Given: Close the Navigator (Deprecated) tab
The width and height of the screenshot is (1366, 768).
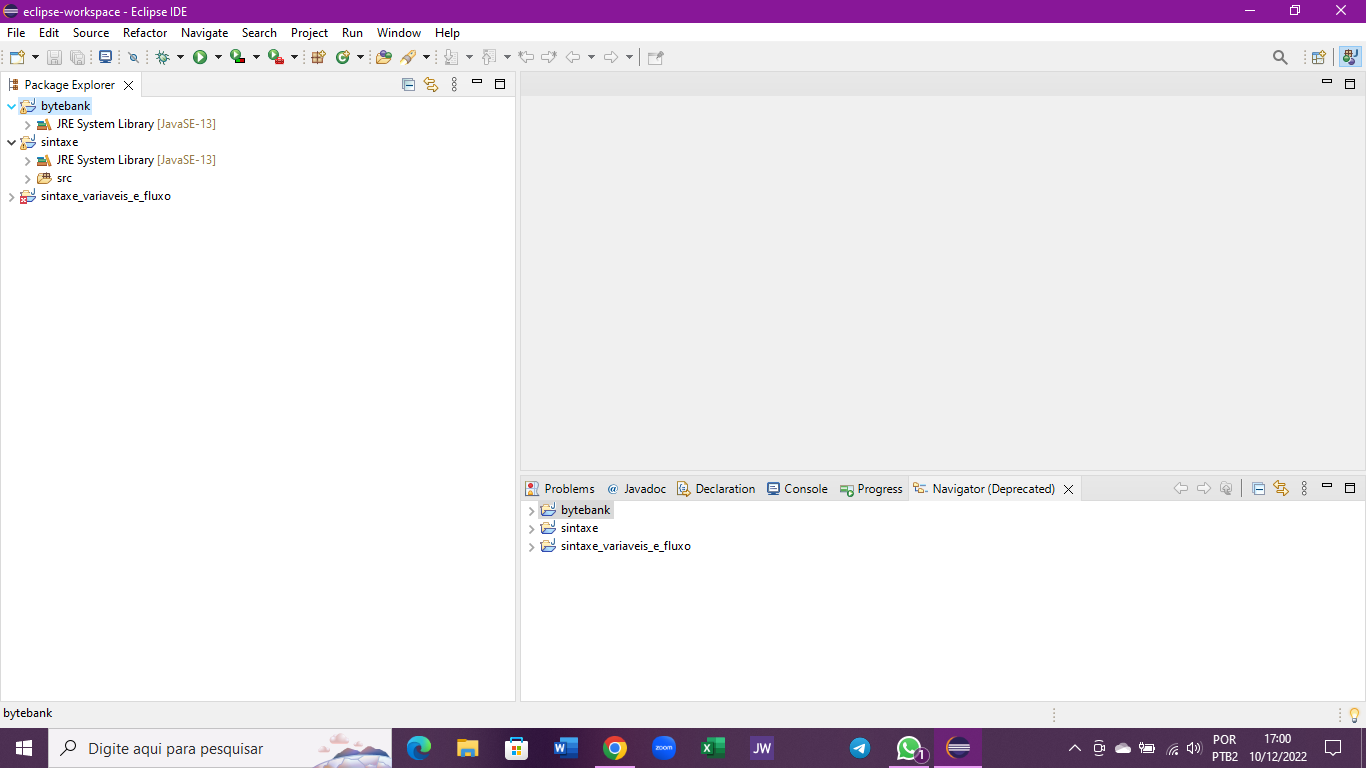Looking at the screenshot, I should 1068,490.
